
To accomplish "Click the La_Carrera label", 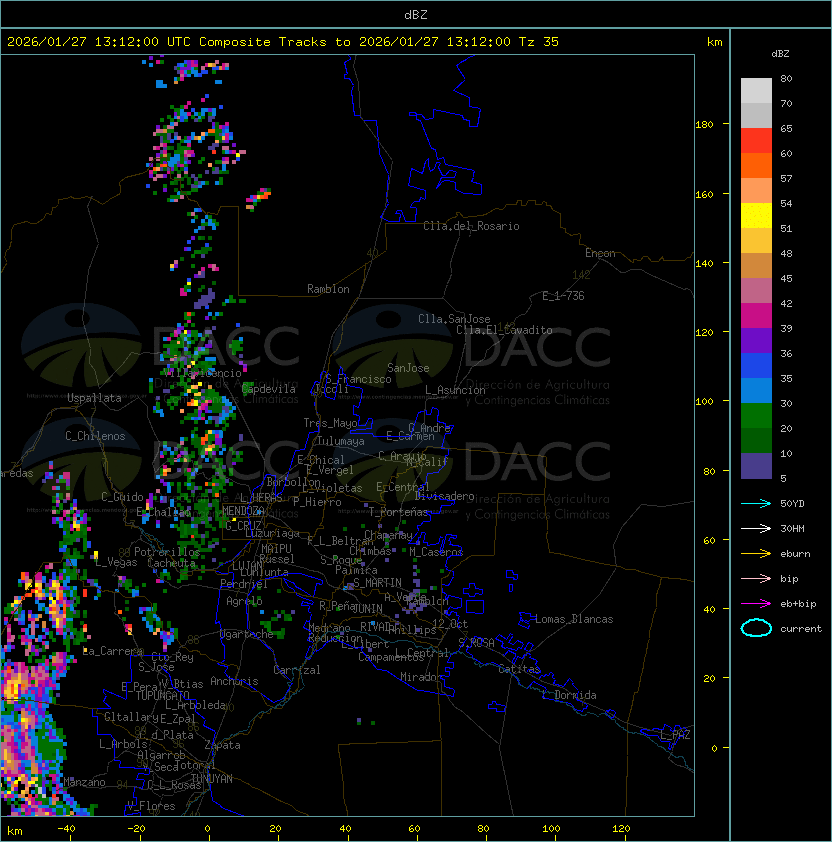I will 113,651.
